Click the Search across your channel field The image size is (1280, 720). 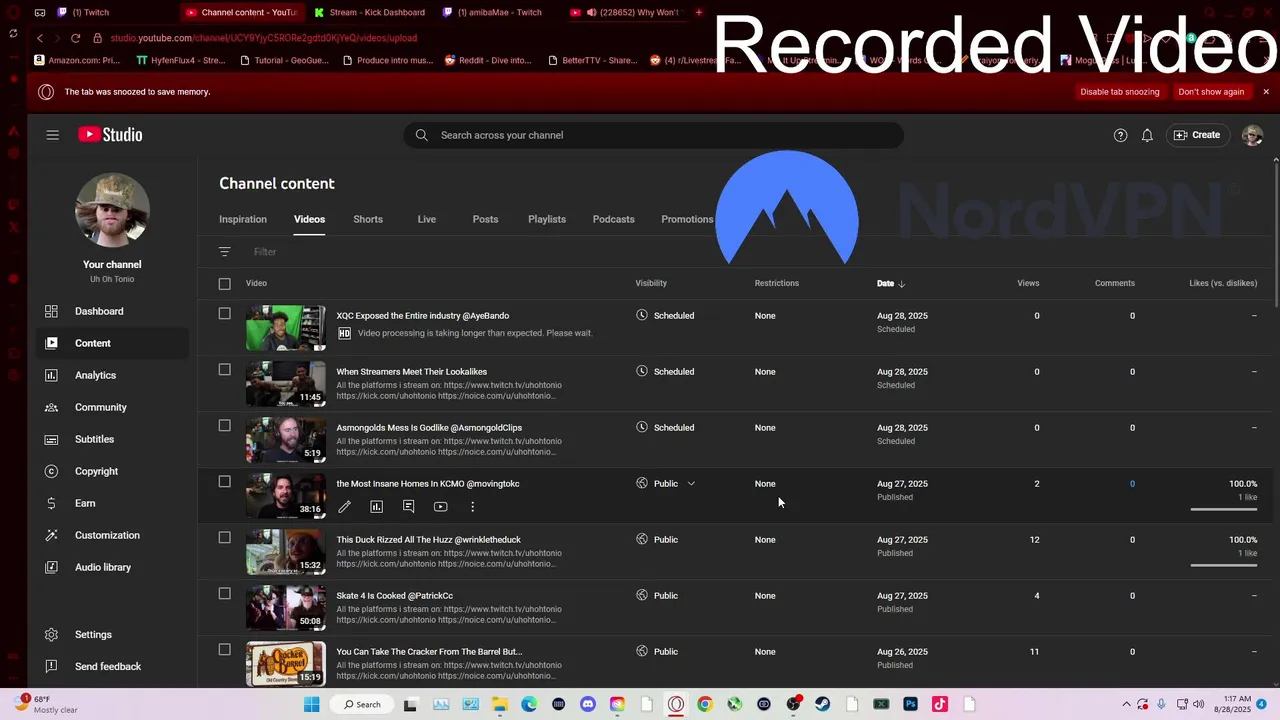click(x=654, y=135)
